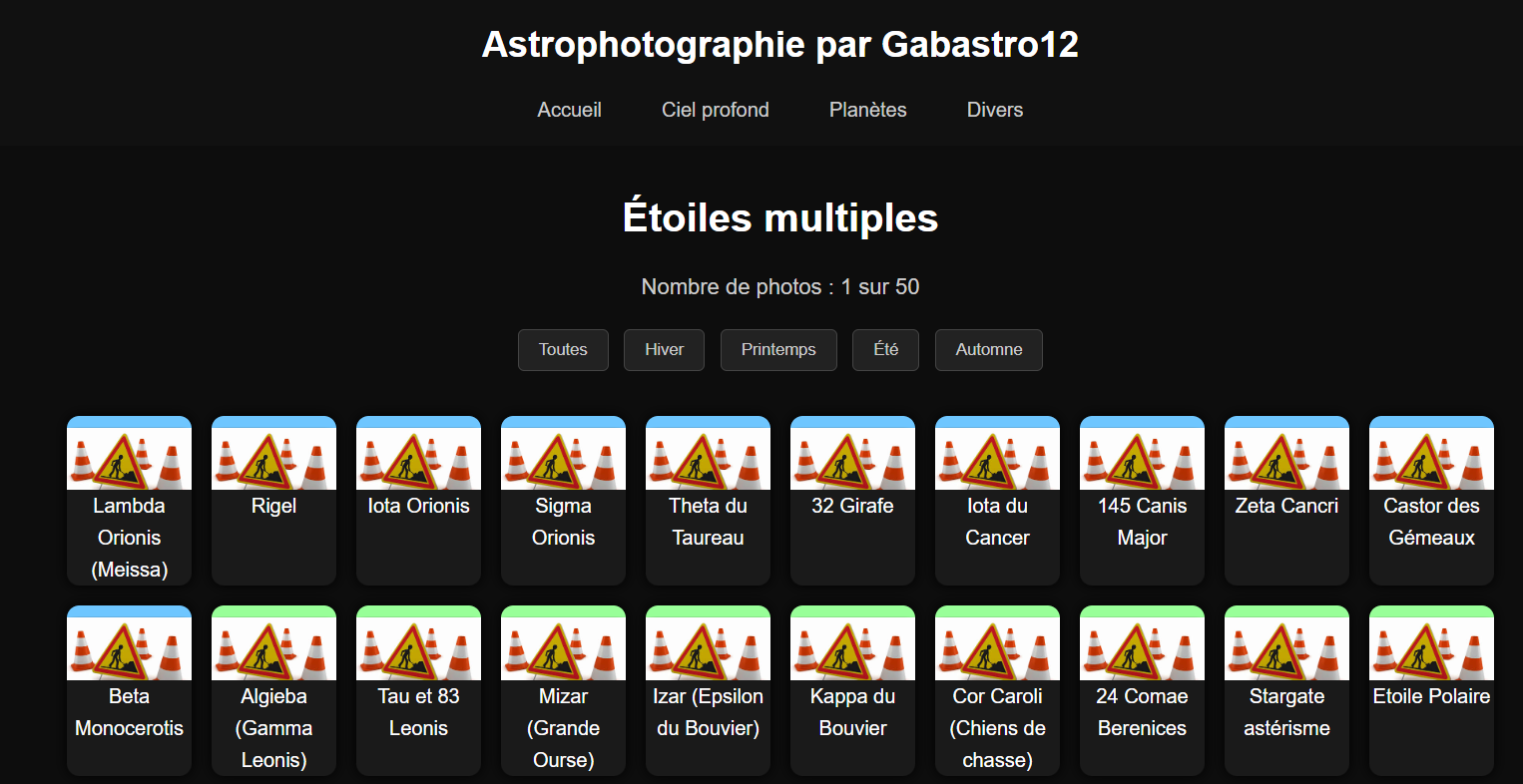
Task: Apply the Printemps season filter
Action: pos(778,350)
